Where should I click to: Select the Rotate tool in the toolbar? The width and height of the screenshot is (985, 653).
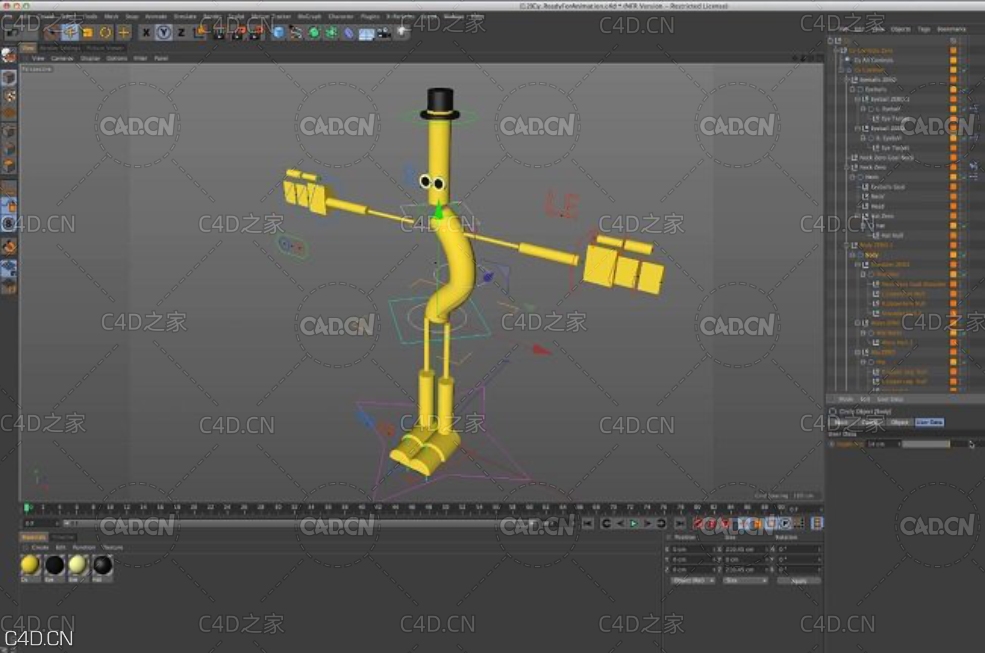coord(105,32)
